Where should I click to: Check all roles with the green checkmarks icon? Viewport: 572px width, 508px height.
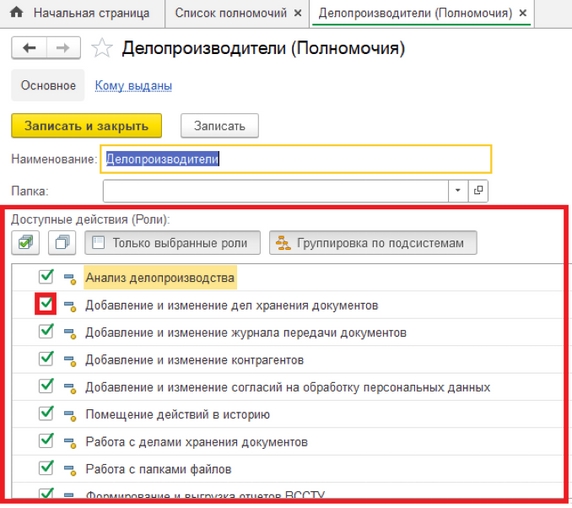point(26,243)
